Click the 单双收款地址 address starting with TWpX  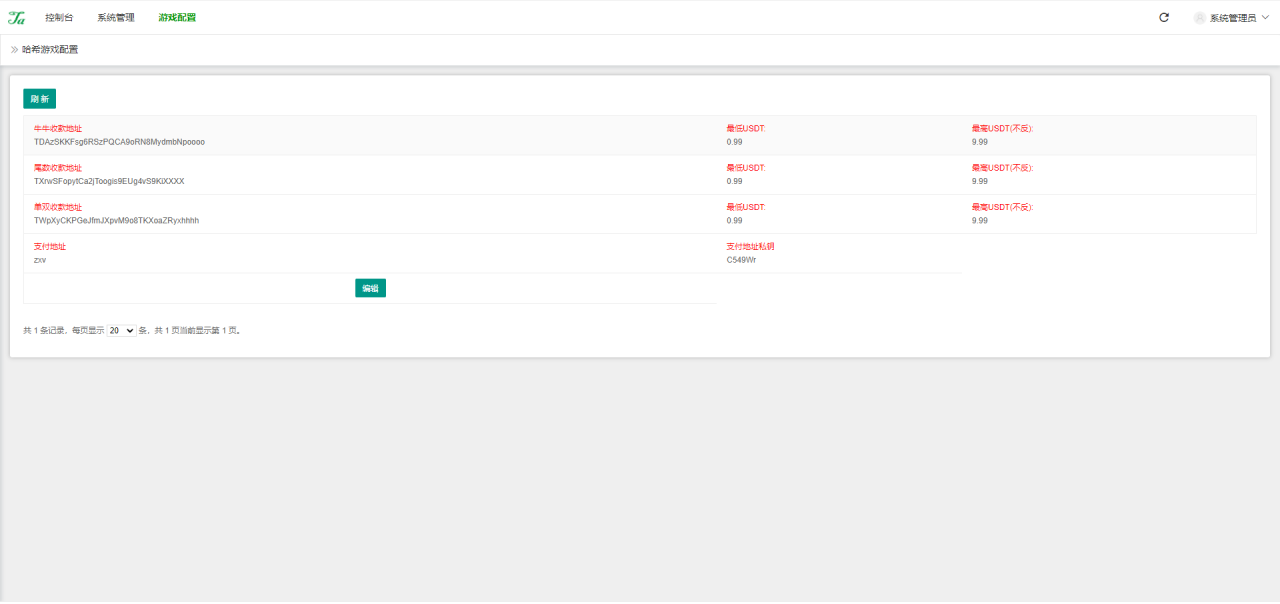point(116,220)
